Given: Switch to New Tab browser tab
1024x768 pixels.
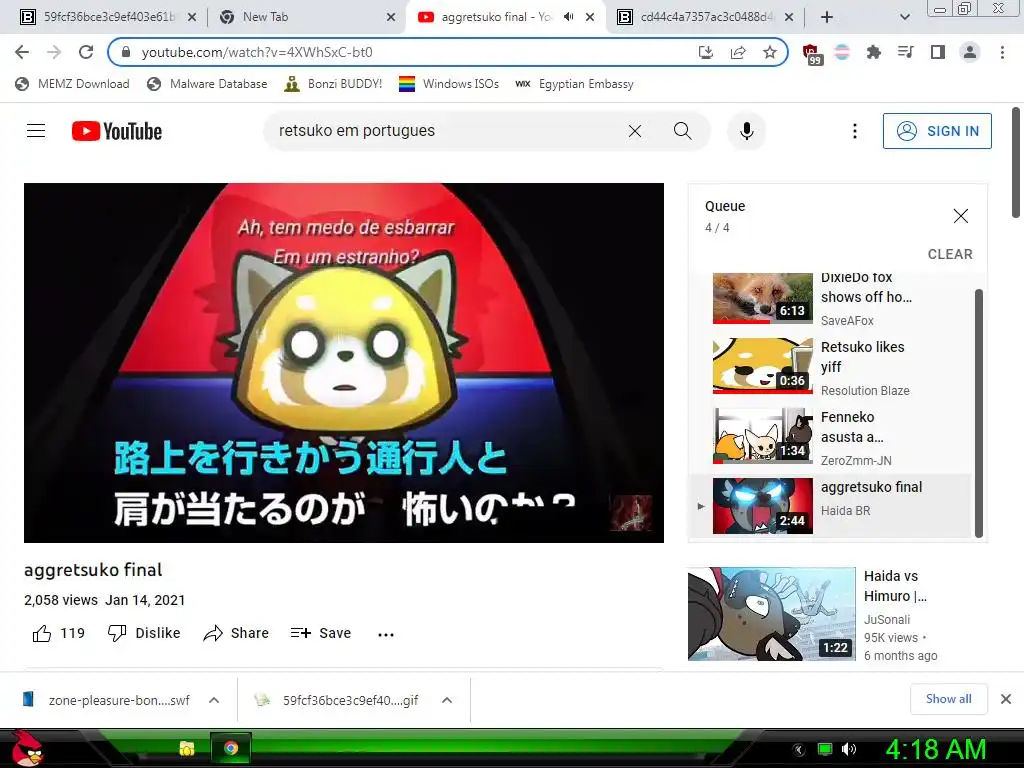Looking at the screenshot, I should tap(305, 17).
